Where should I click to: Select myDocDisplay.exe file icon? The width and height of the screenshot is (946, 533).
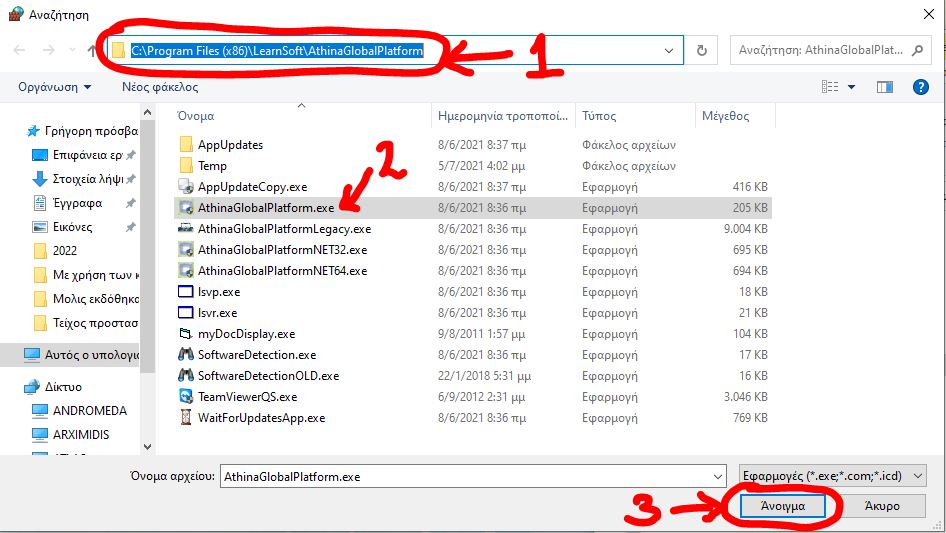(186, 333)
